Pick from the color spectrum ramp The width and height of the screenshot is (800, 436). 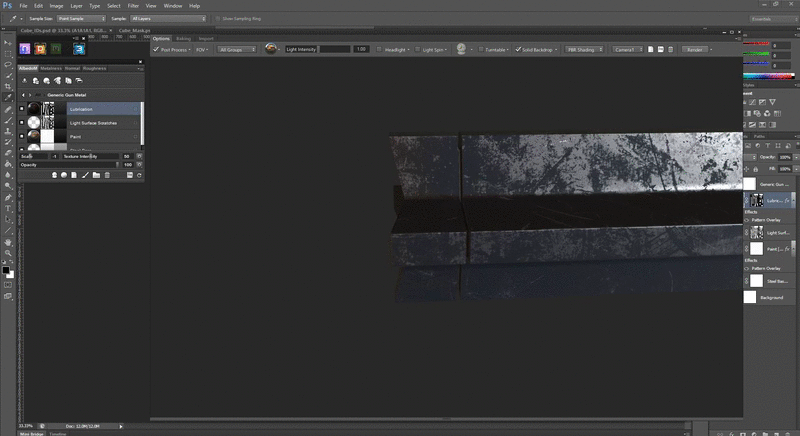point(769,76)
